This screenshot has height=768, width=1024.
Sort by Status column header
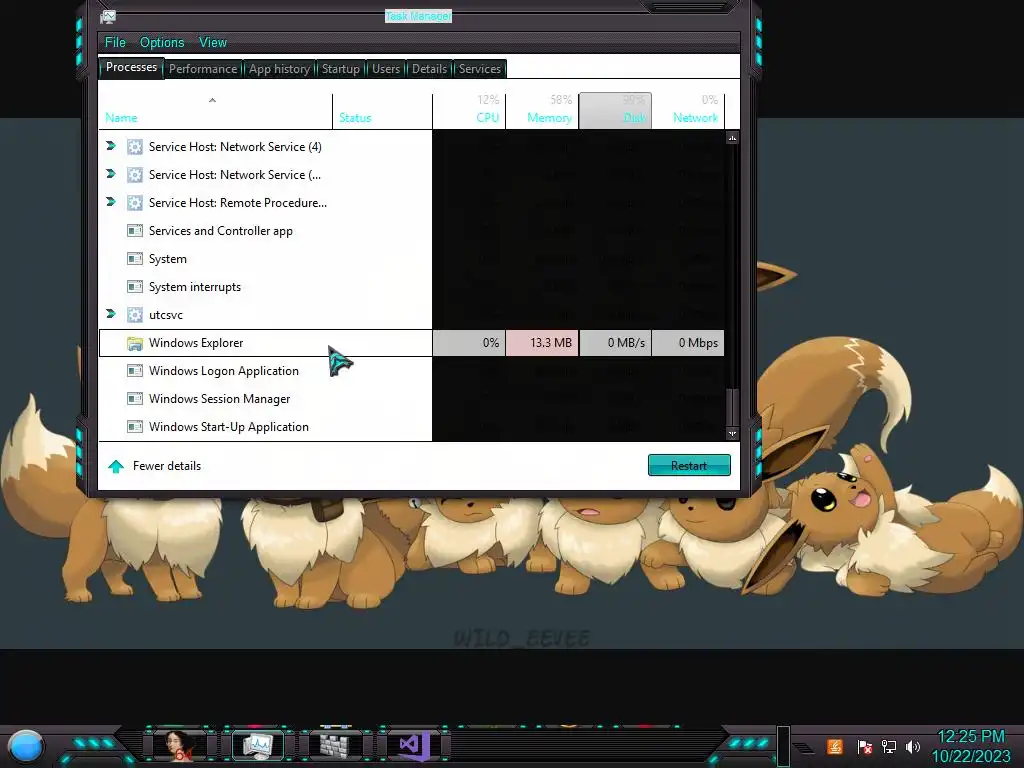(x=382, y=112)
